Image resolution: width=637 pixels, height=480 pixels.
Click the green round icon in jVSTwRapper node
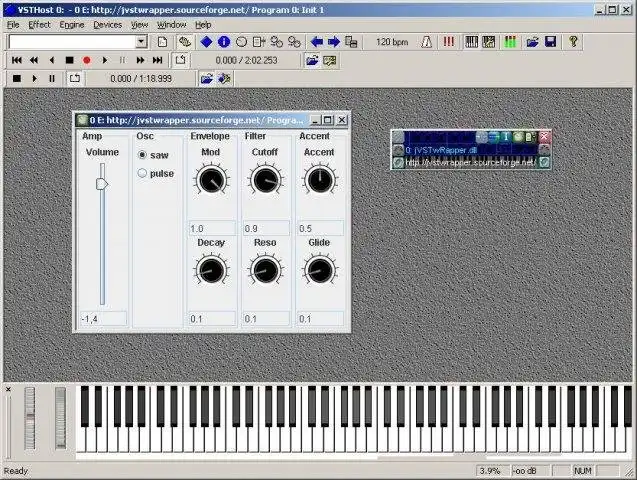click(518, 137)
